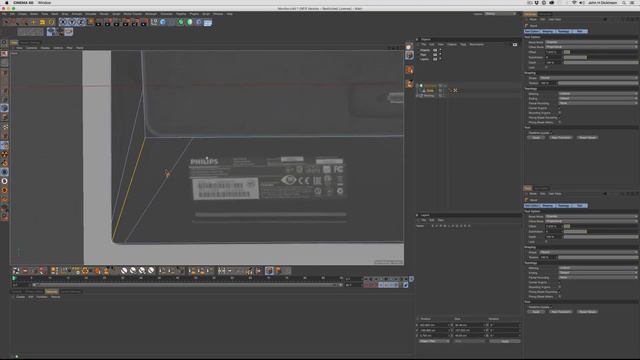Click the blue key icon right of playback controls
The width and height of the screenshot is (640, 360).
point(406,285)
